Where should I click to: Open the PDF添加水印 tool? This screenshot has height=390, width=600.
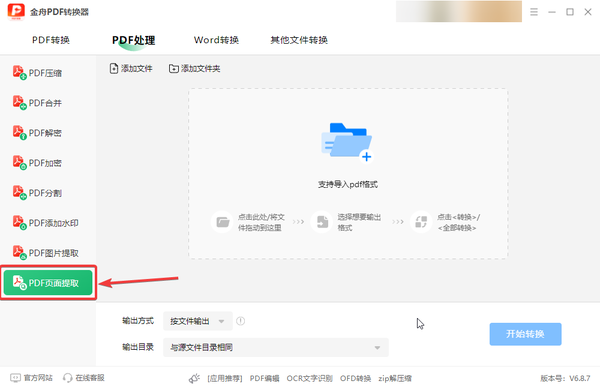46,223
